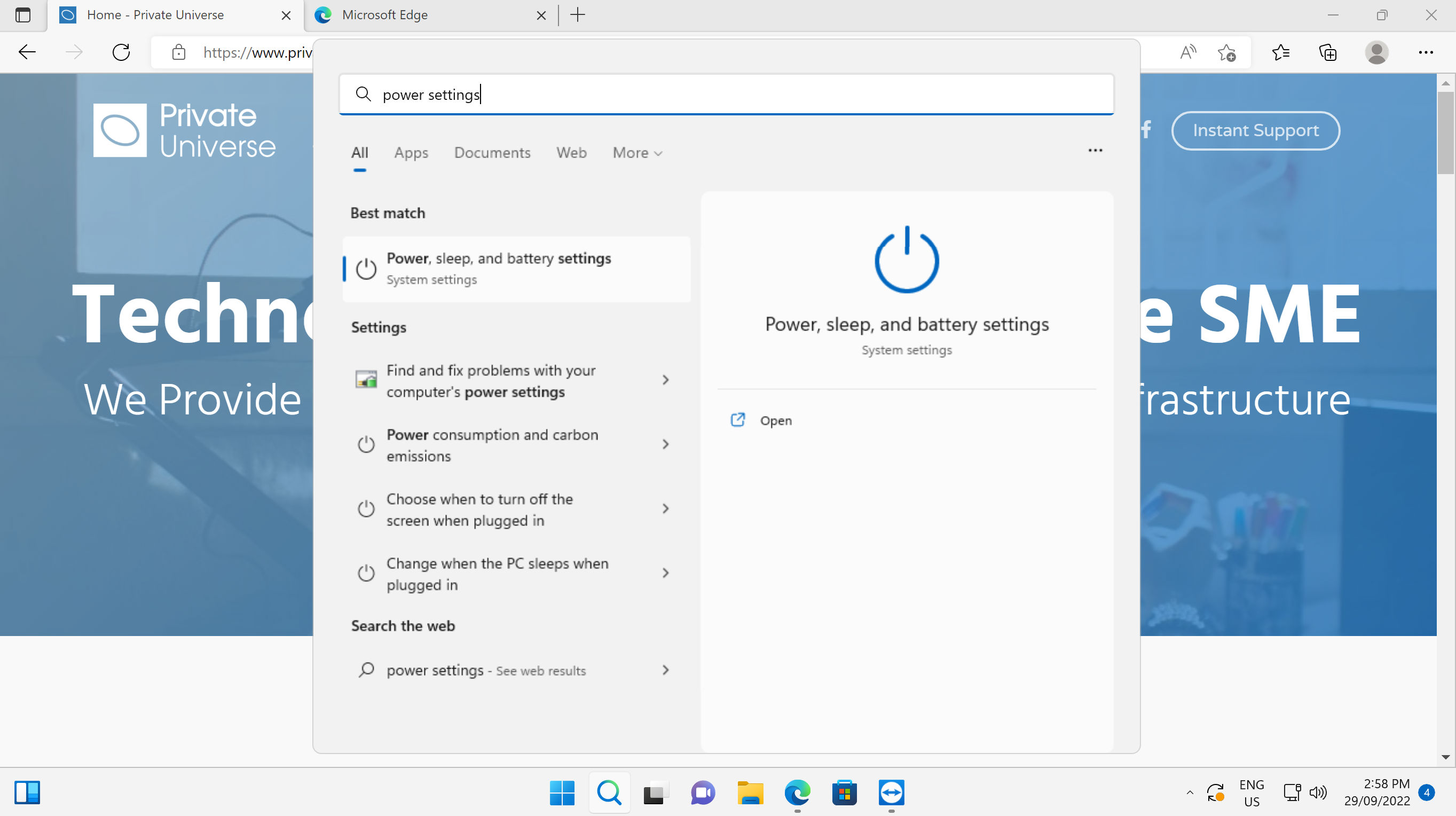
Task: Click the Edge Read Aloud icon
Action: (x=1188, y=52)
